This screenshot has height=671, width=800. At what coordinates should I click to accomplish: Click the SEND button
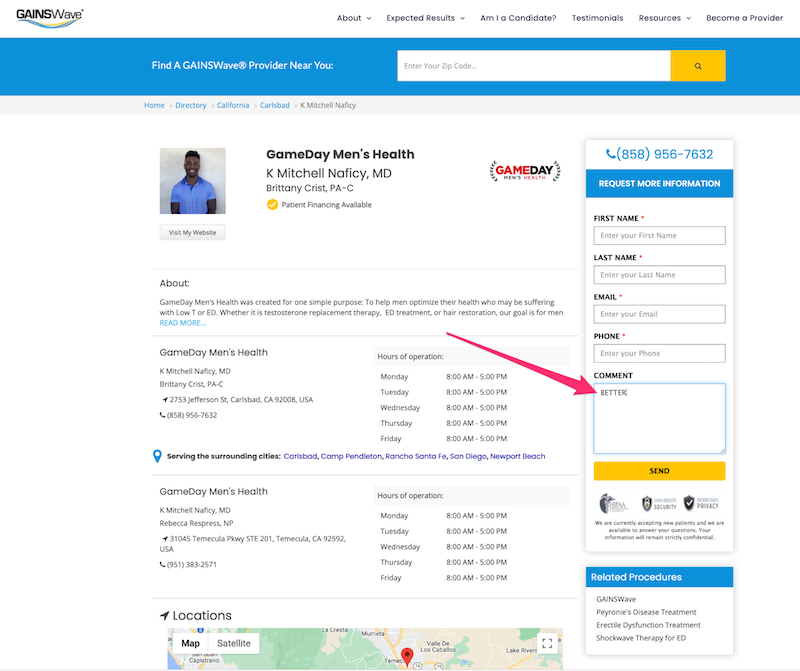pyautogui.click(x=659, y=471)
